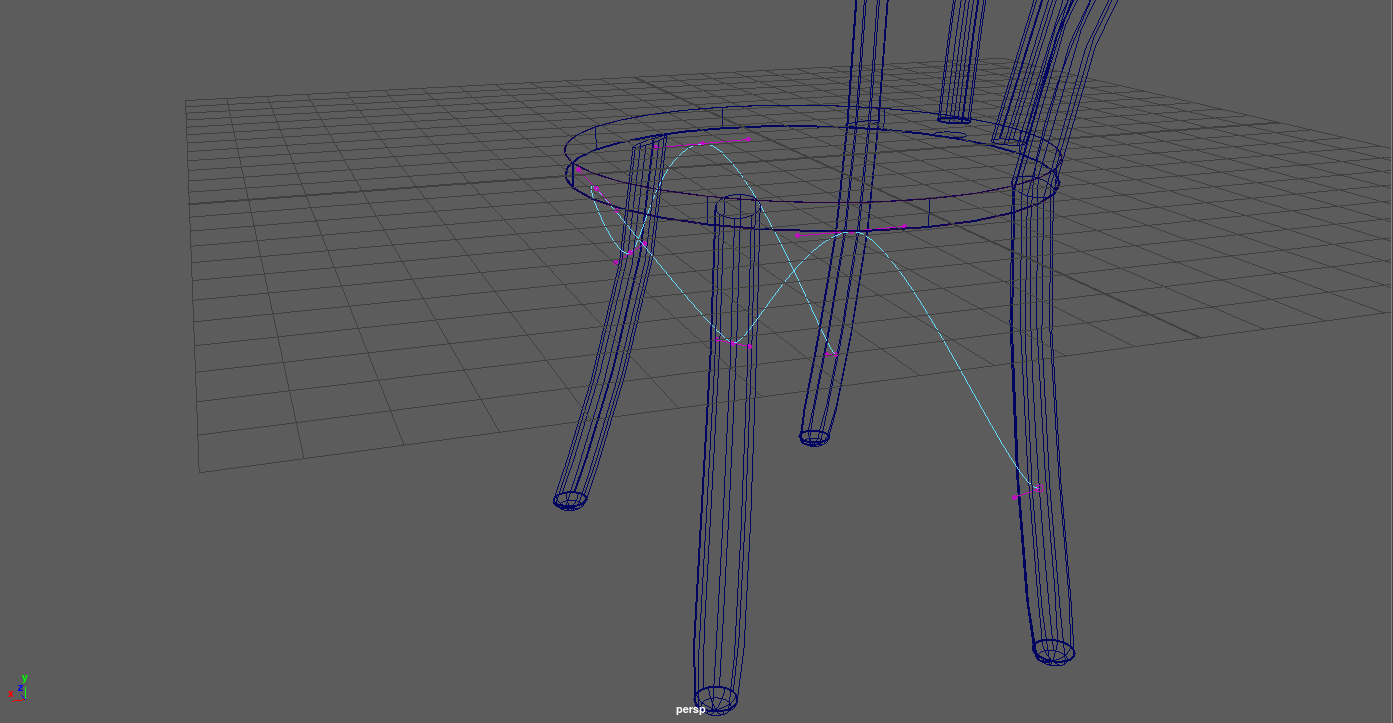
Task: Click bottom cap of front right leg
Action: [1053, 652]
